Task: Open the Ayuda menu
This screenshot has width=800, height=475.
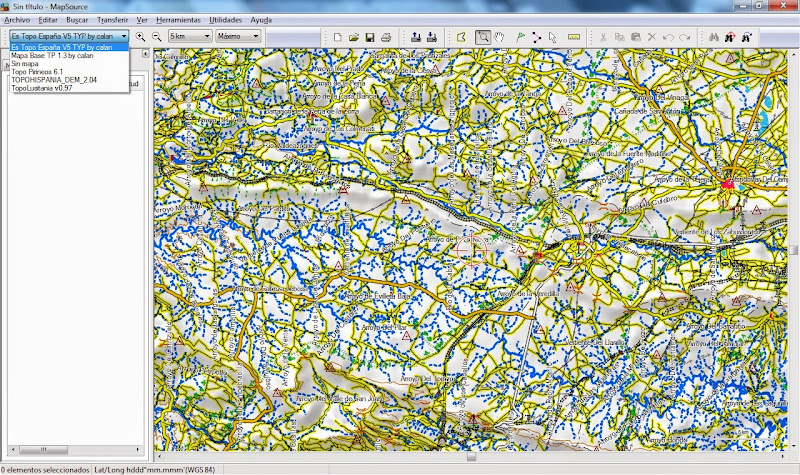Action: tap(261, 20)
